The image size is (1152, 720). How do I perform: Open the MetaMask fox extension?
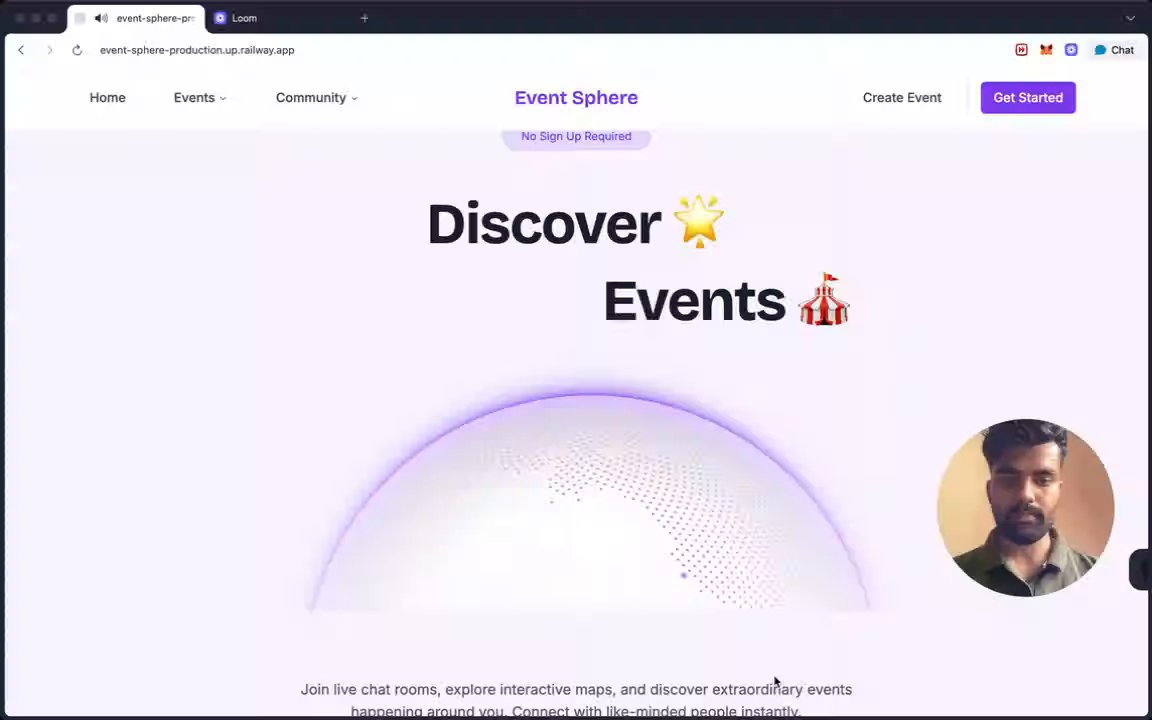click(x=1046, y=50)
